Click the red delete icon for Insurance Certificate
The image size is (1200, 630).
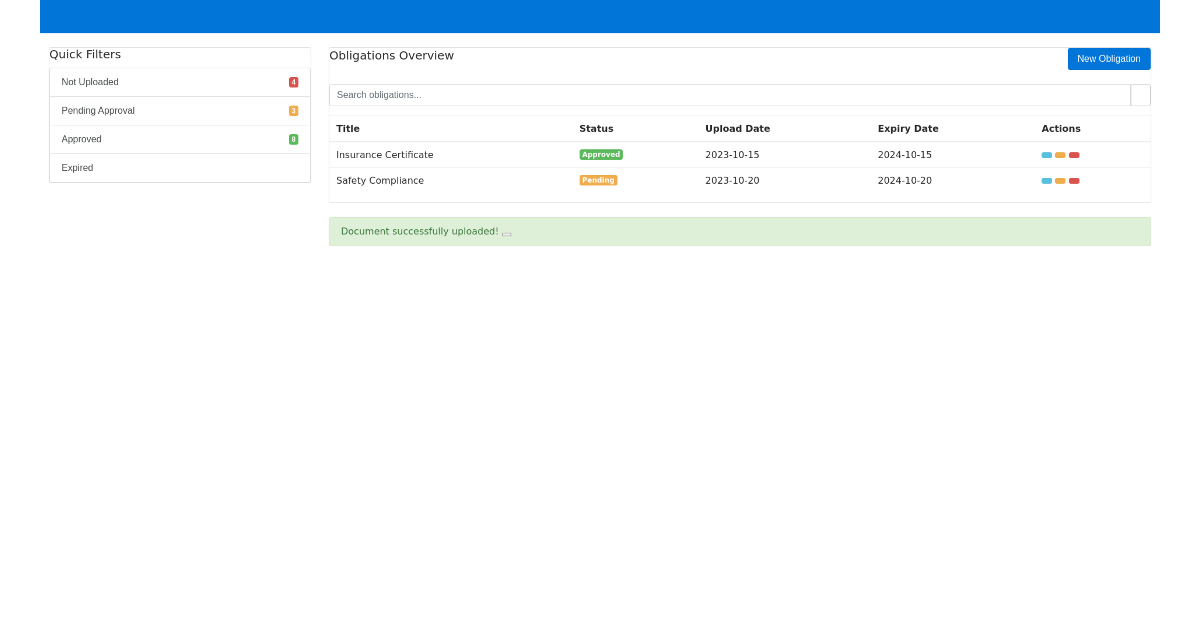[1074, 155]
